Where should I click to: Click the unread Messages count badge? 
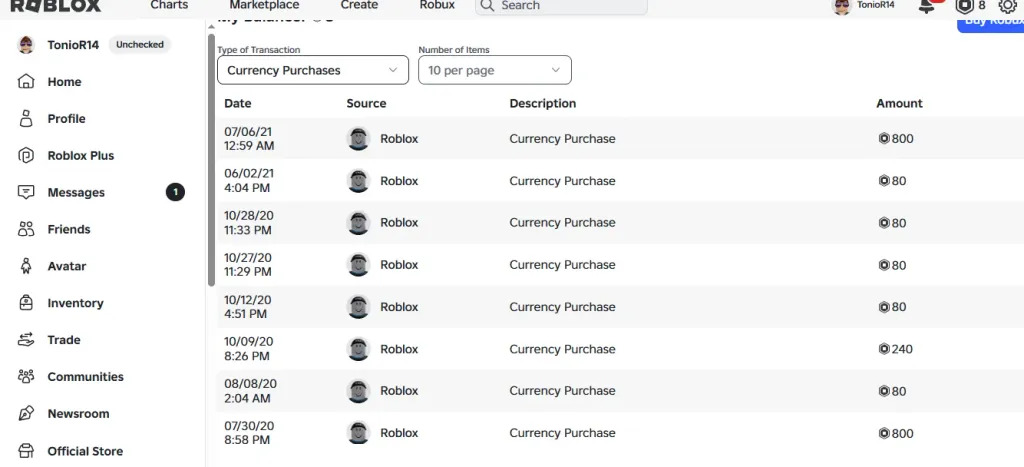(x=175, y=192)
